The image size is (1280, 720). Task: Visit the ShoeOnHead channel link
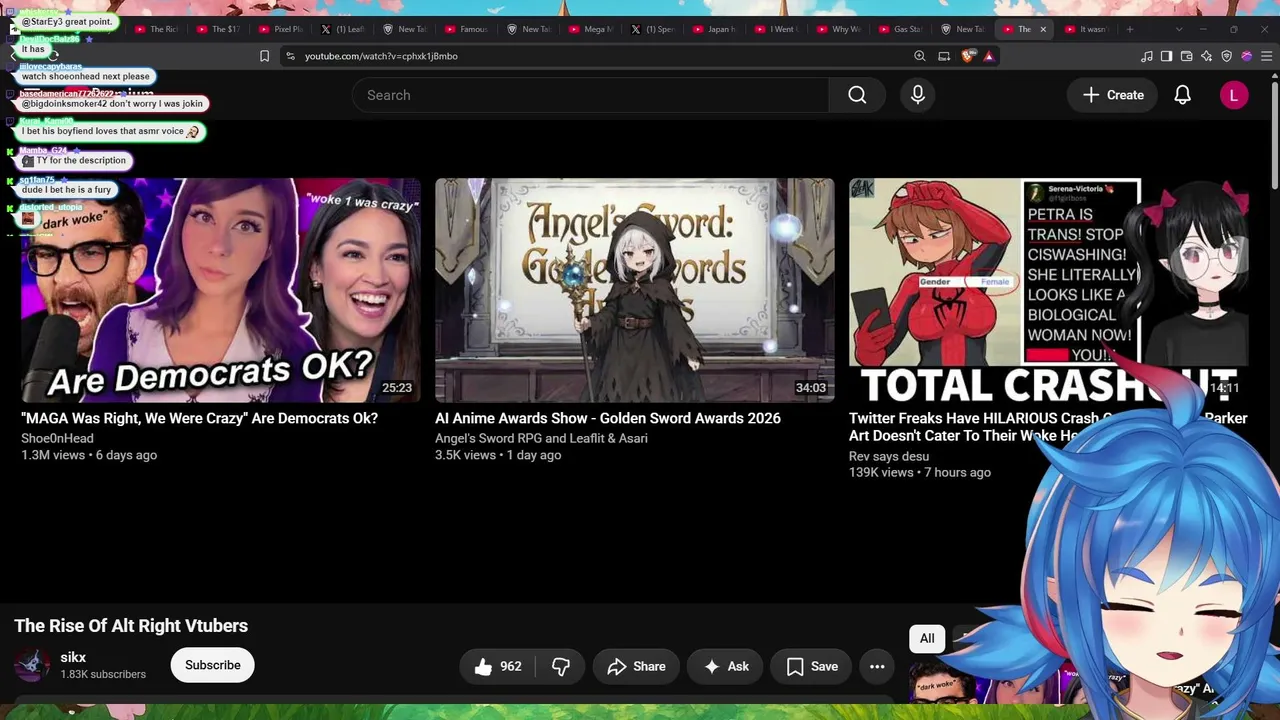tap(57, 438)
